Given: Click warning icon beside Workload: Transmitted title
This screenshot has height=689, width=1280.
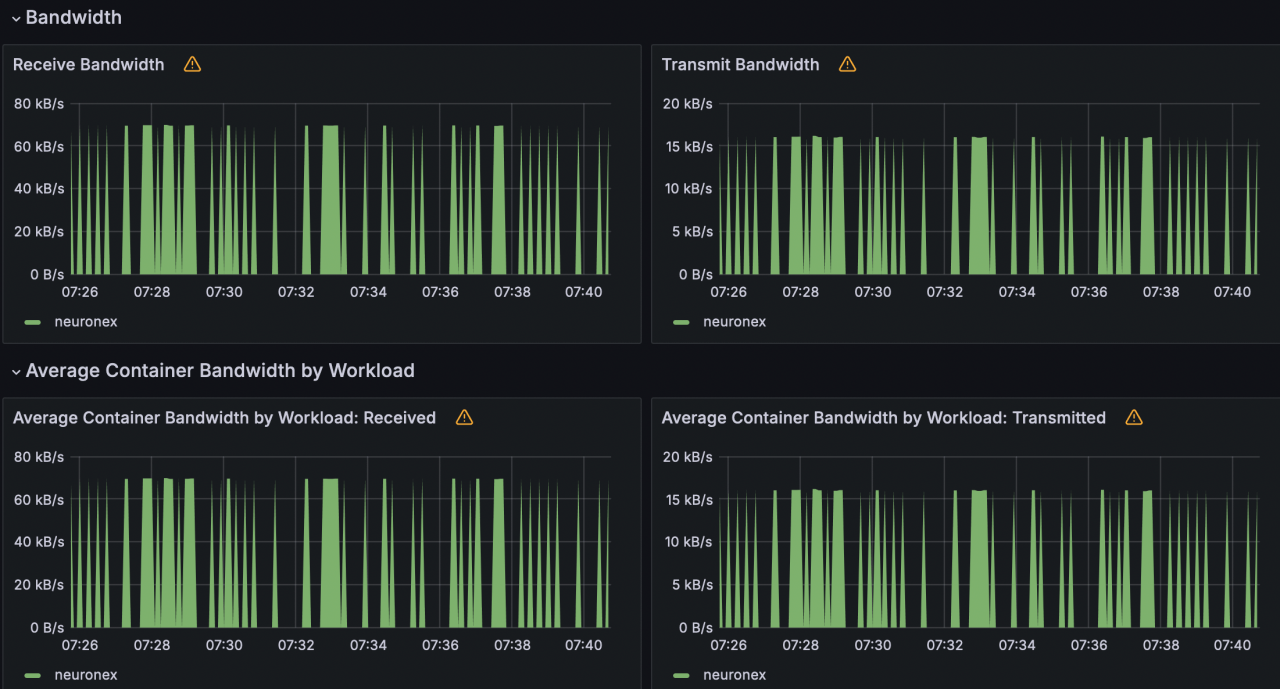Looking at the screenshot, I should (1134, 418).
